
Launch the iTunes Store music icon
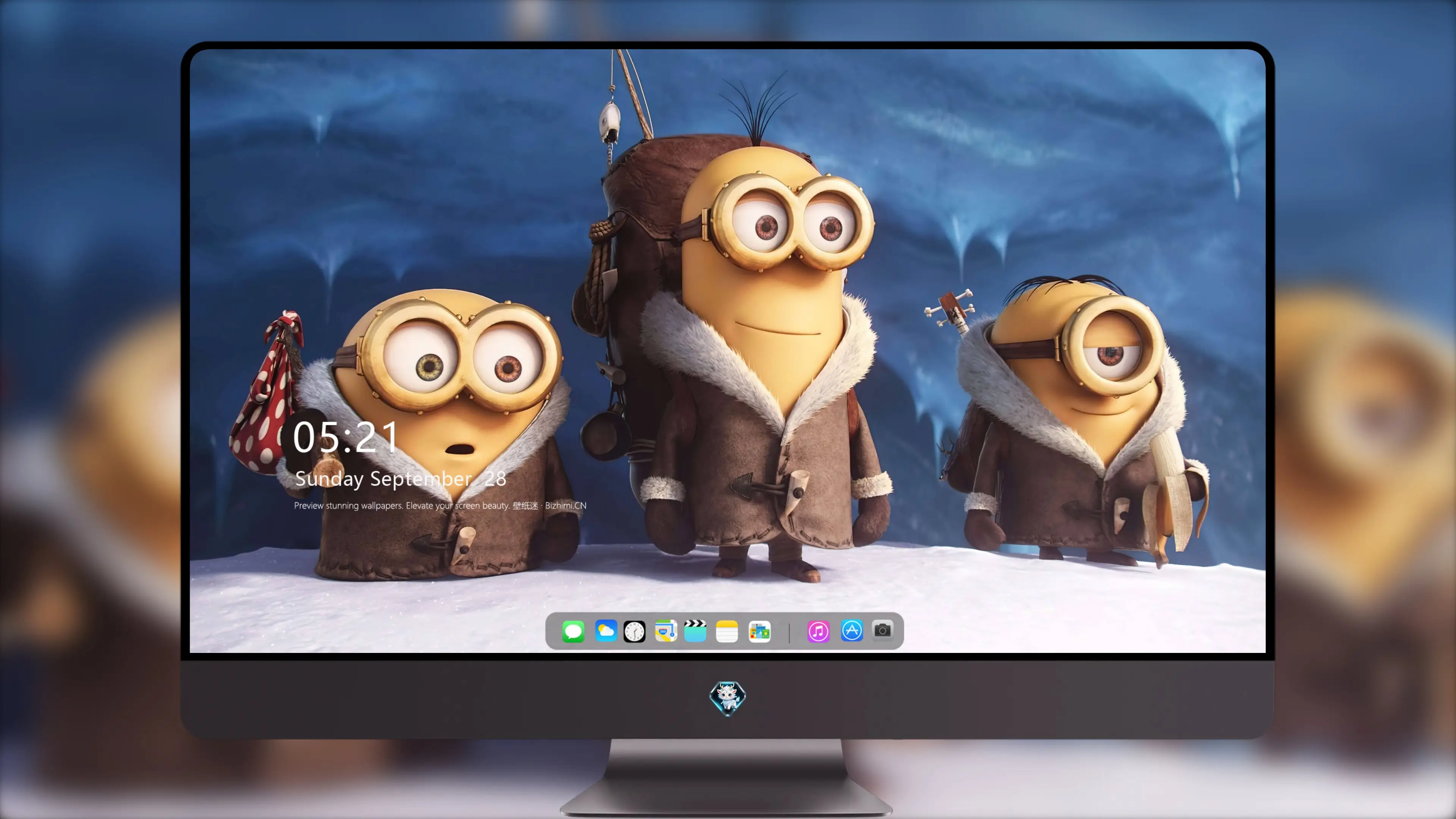coord(818,631)
